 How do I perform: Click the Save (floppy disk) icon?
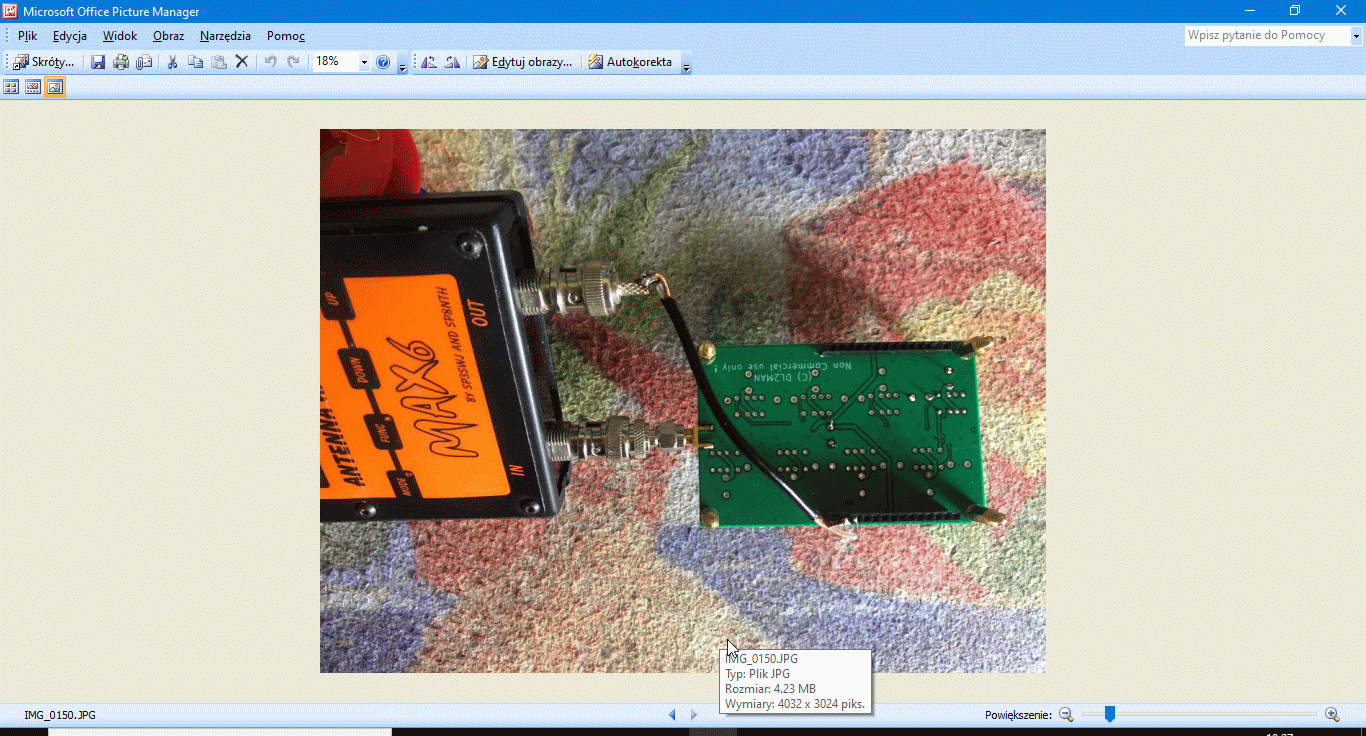[x=98, y=62]
